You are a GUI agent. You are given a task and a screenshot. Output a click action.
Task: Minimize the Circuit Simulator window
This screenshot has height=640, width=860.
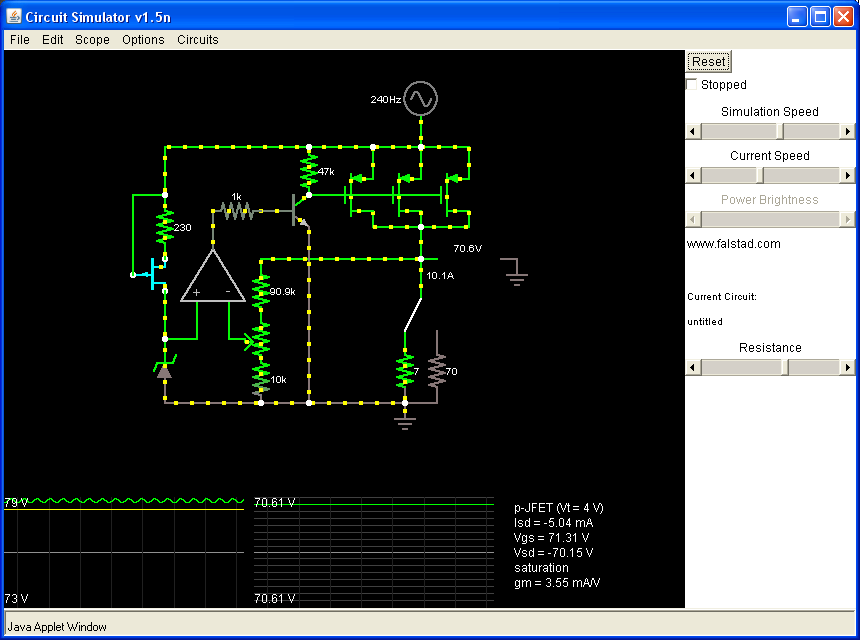(x=797, y=17)
